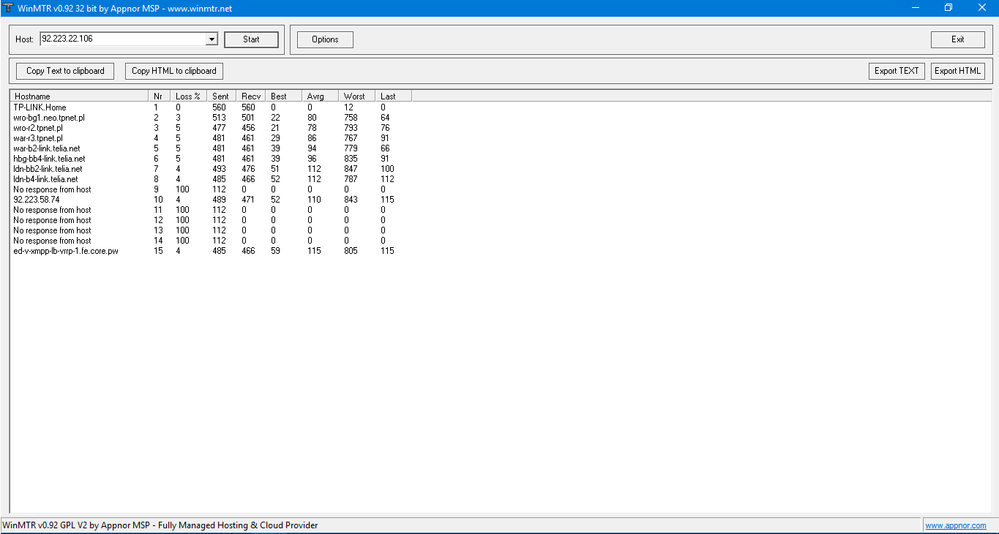Sort by Hostname column header

click(x=78, y=96)
